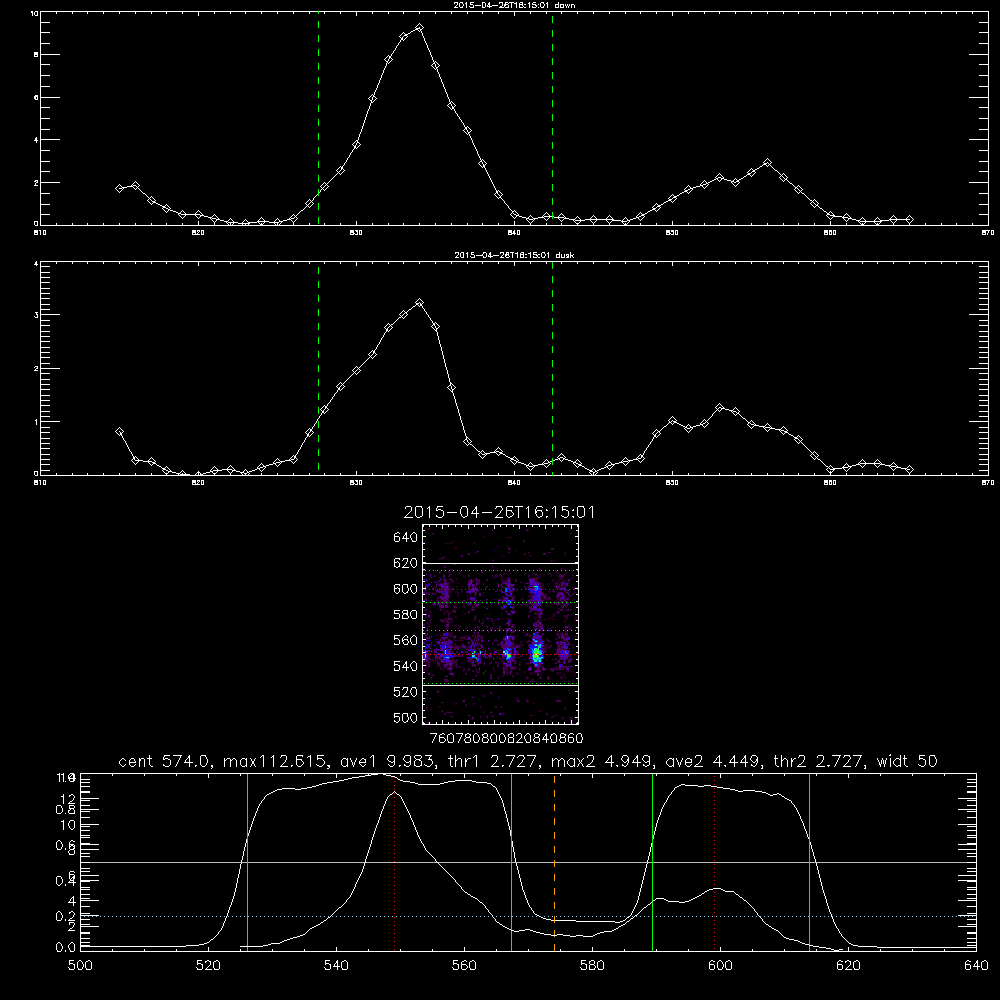This screenshot has height=1000, width=1000.
Task: Click the "580" x-axis label of the bottom plot
Action: pyautogui.click(x=592, y=966)
